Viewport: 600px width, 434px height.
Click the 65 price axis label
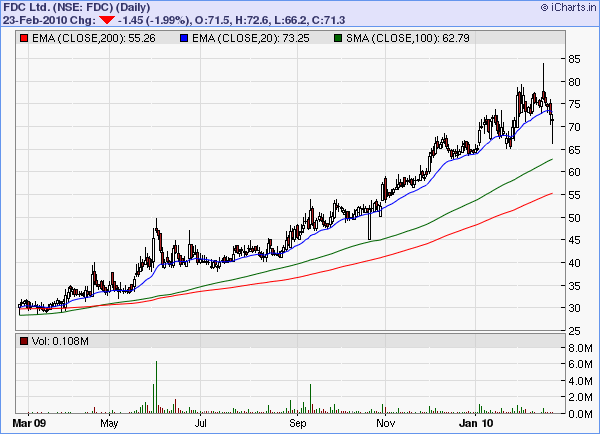pos(574,150)
